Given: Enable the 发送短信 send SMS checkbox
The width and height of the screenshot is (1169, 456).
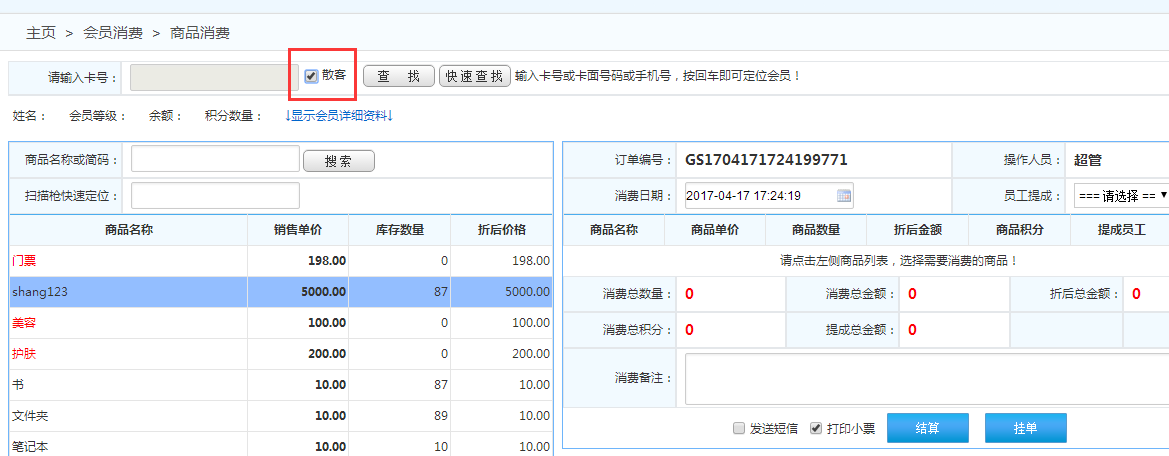Looking at the screenshot, I should point(739,428).
